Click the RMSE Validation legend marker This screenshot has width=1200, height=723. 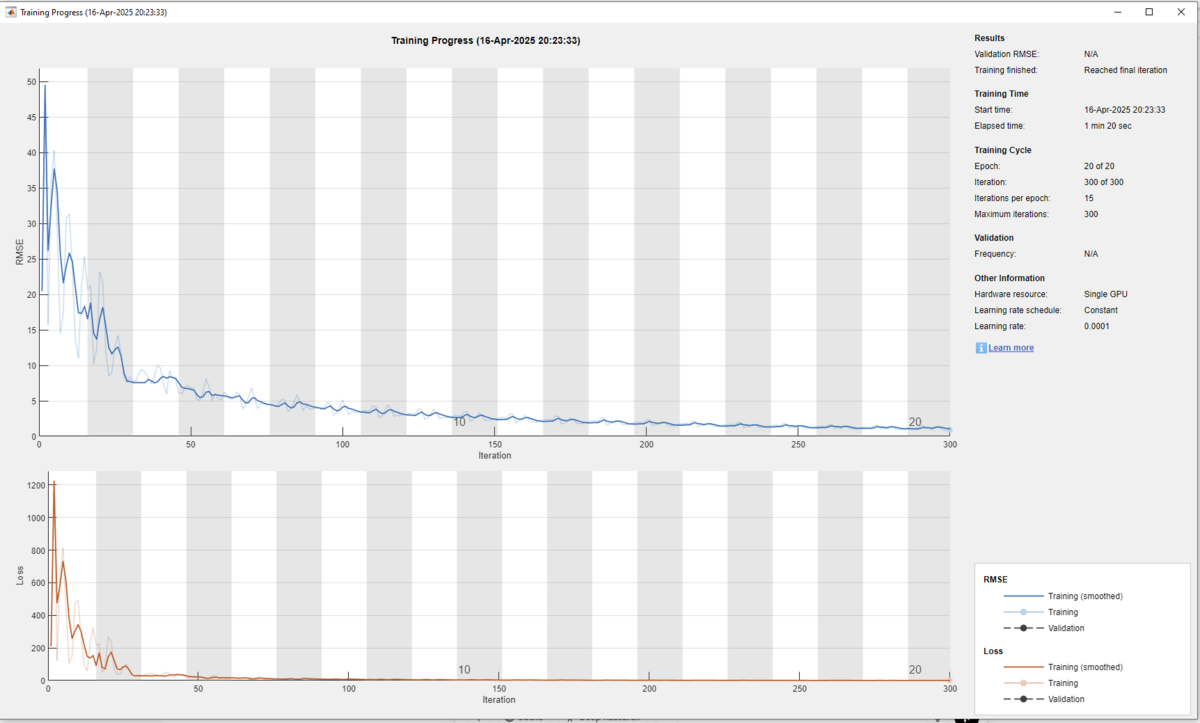coord(1023,628)
